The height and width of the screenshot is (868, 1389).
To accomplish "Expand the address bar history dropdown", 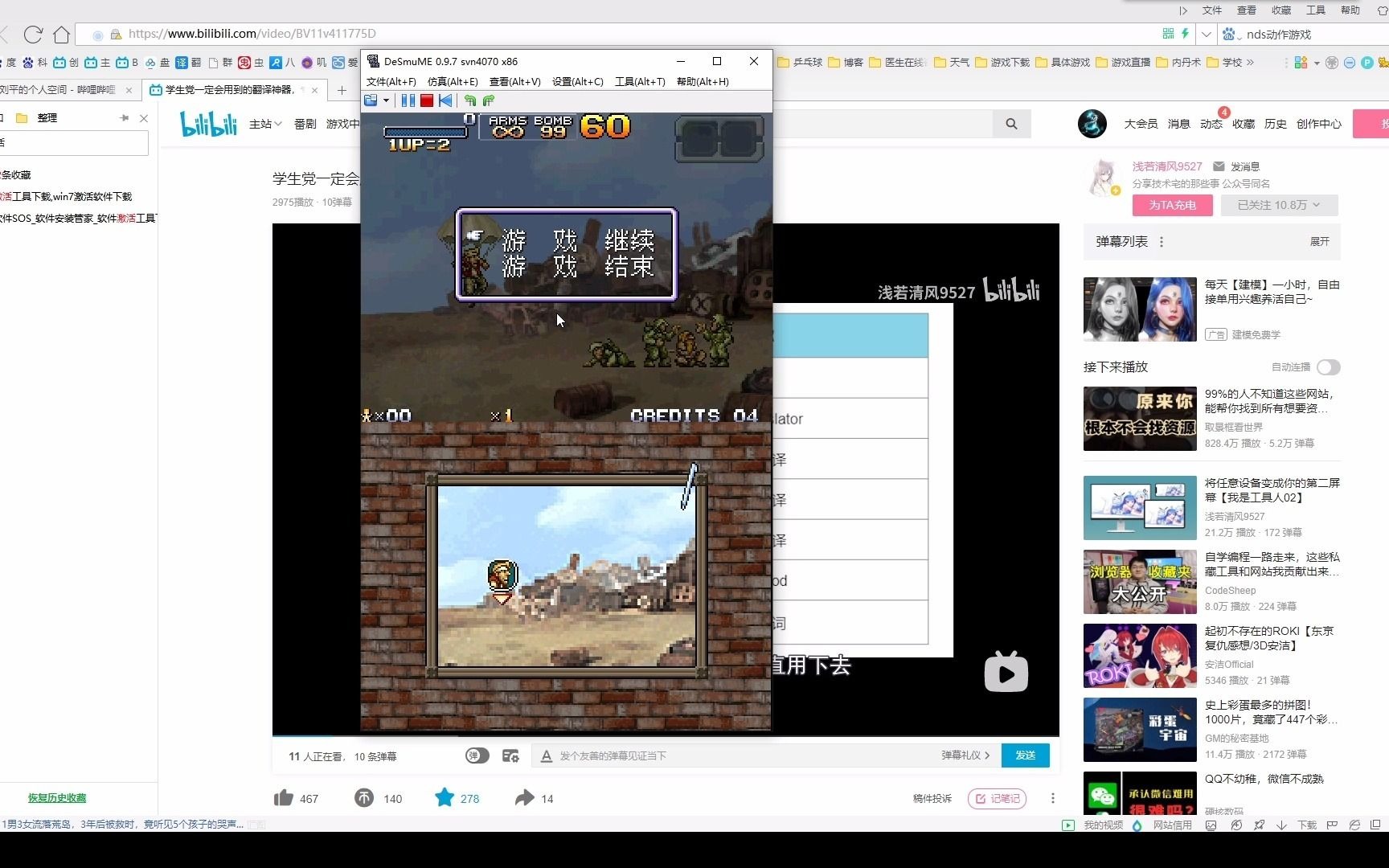I will coord(1206,34).
